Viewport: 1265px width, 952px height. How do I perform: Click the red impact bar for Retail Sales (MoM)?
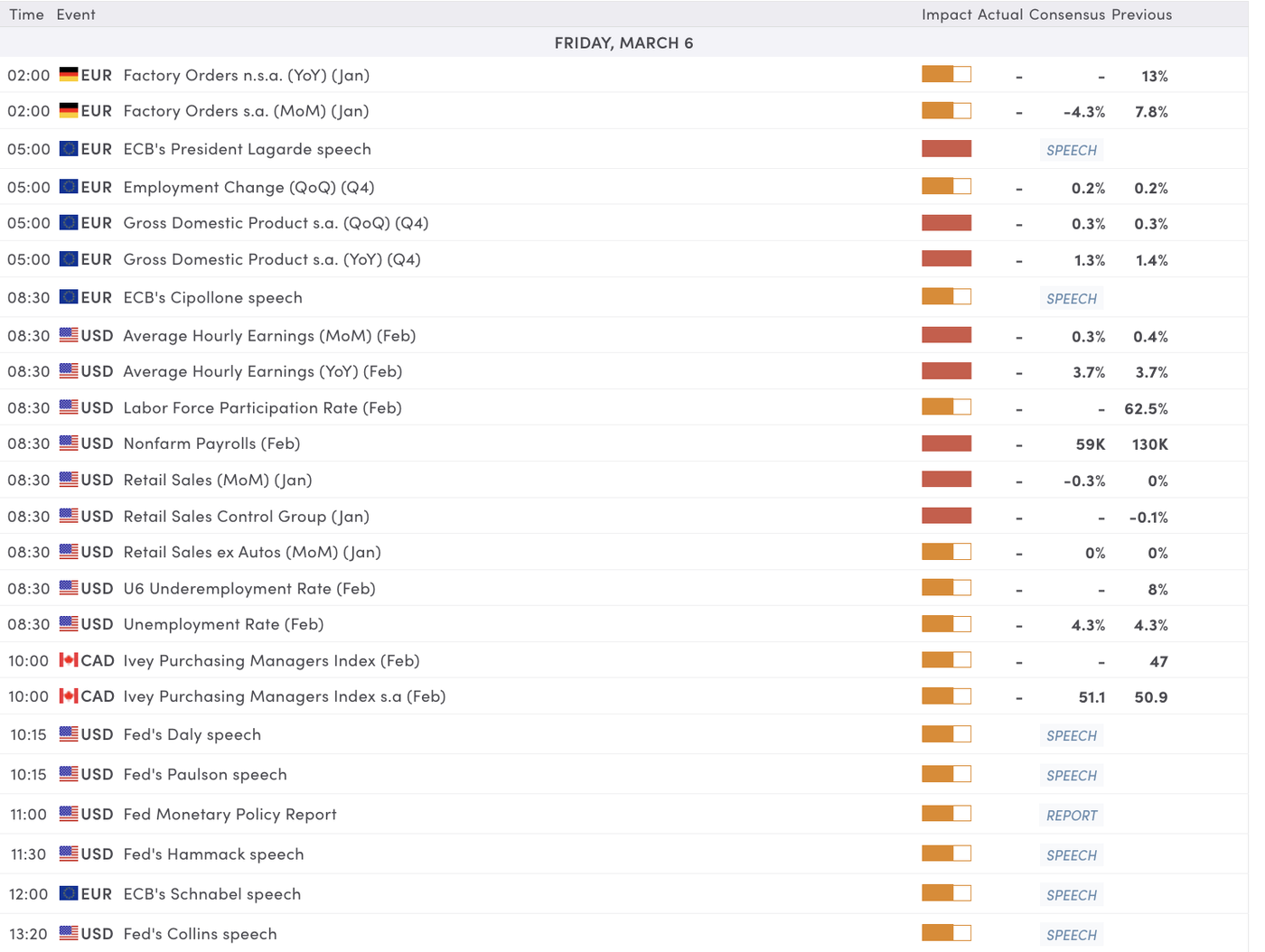pyautogui.click(x=946, y=479)
